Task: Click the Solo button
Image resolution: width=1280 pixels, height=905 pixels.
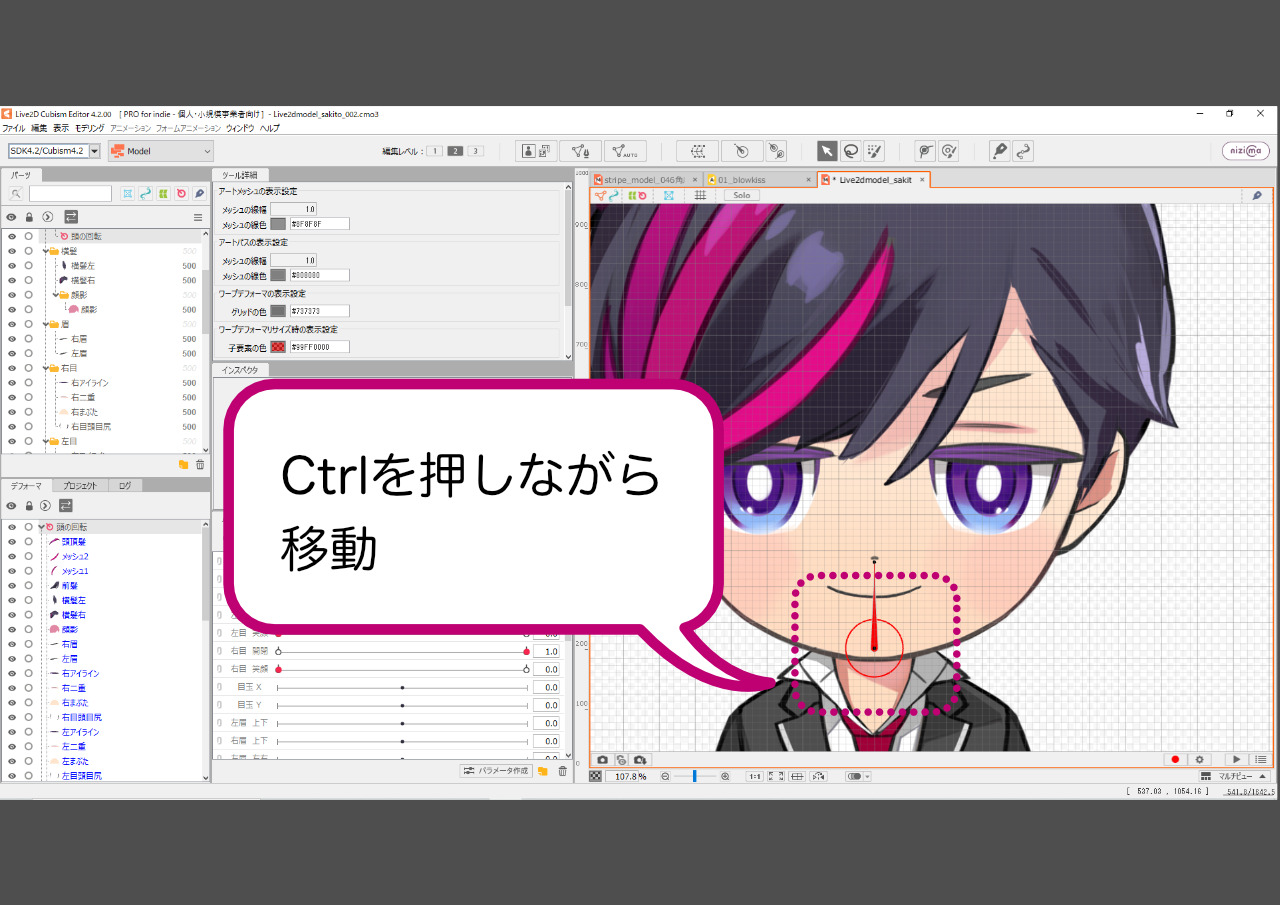Action: pos(741,195)
